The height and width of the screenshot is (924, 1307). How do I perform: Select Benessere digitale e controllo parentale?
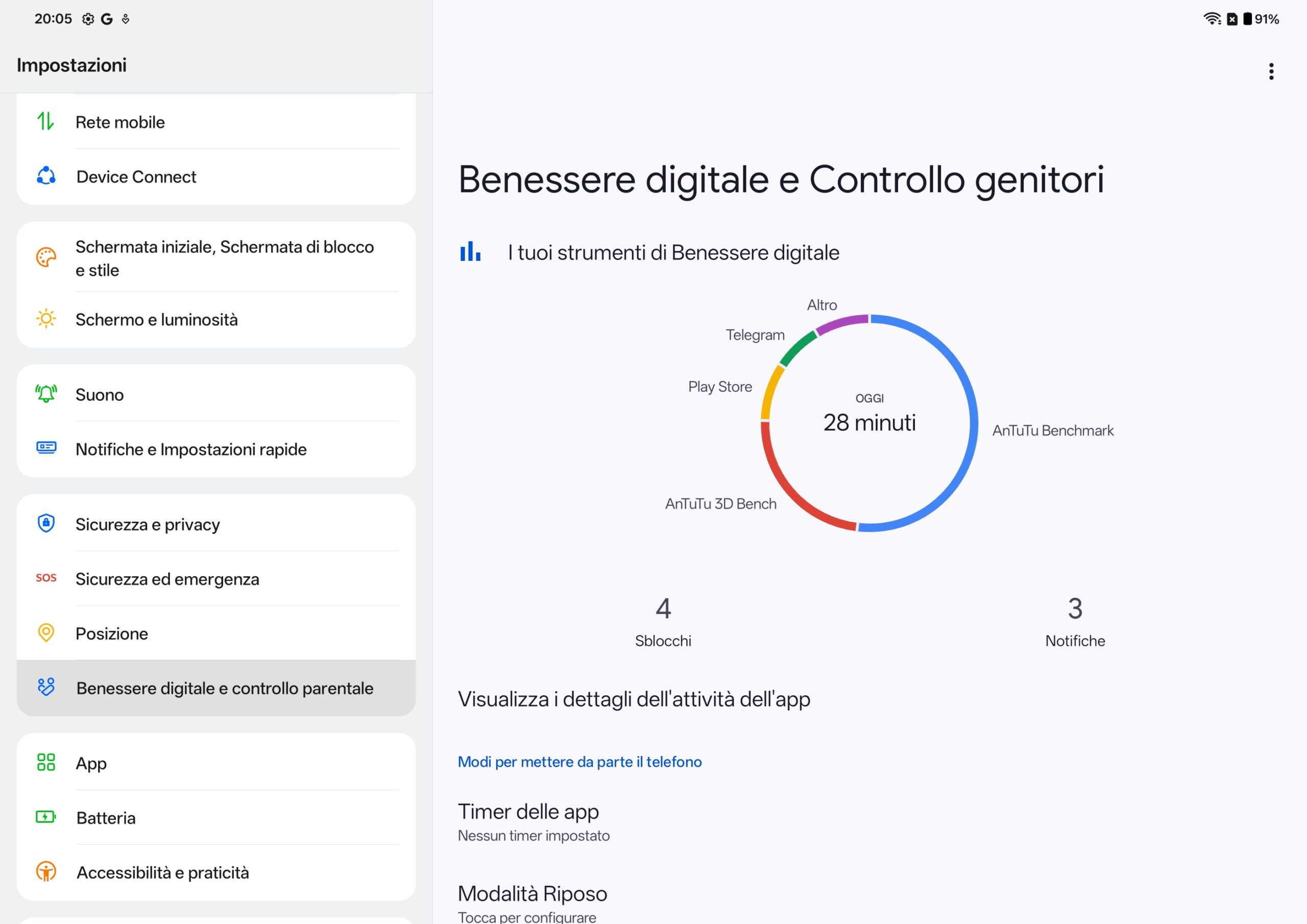[224, 688]
